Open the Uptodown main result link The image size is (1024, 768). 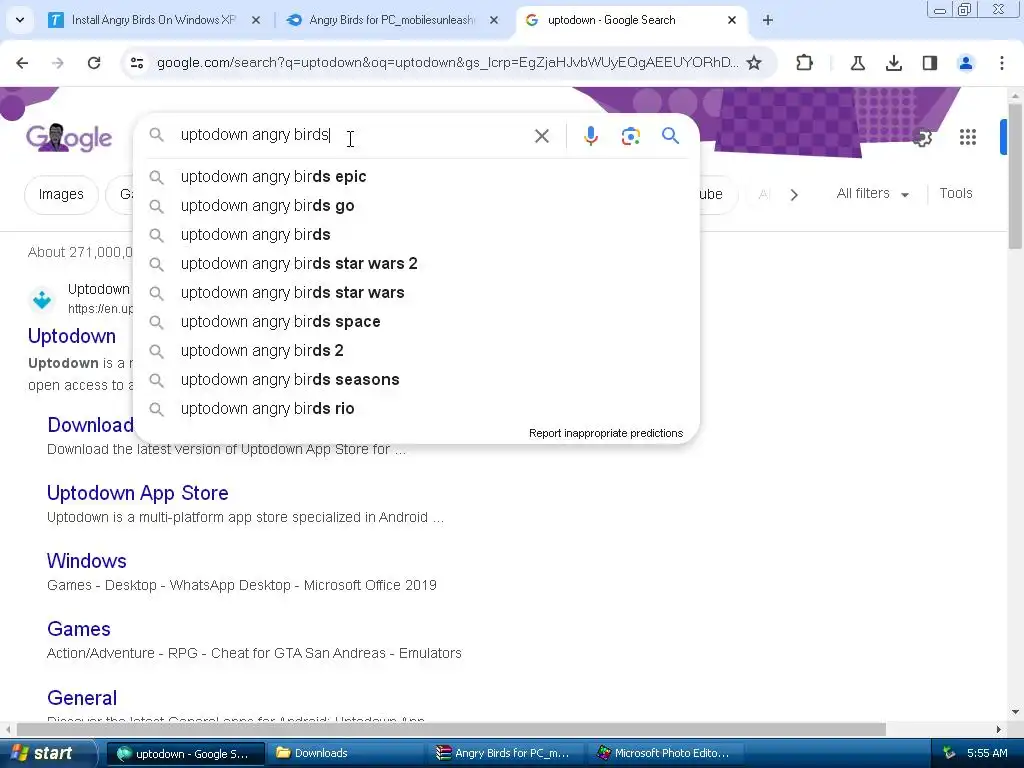[72, 336]
